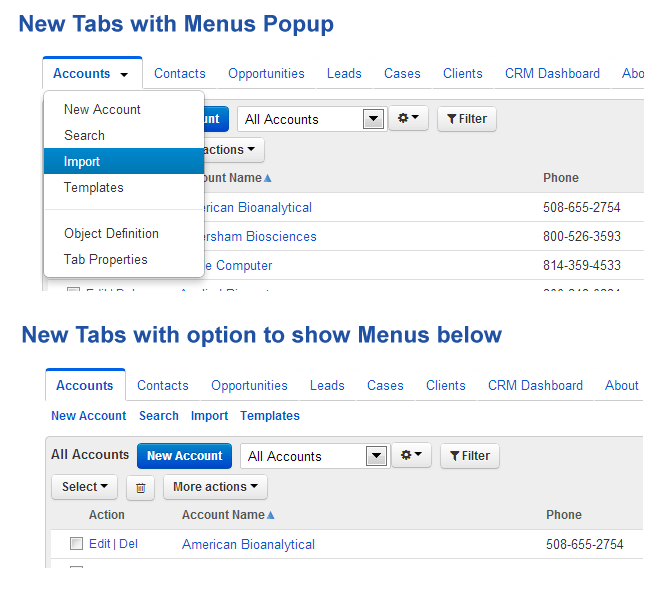Expand the Select dropdown button
669x590 pixels.
pyautogui.click(x=84, y=487)
